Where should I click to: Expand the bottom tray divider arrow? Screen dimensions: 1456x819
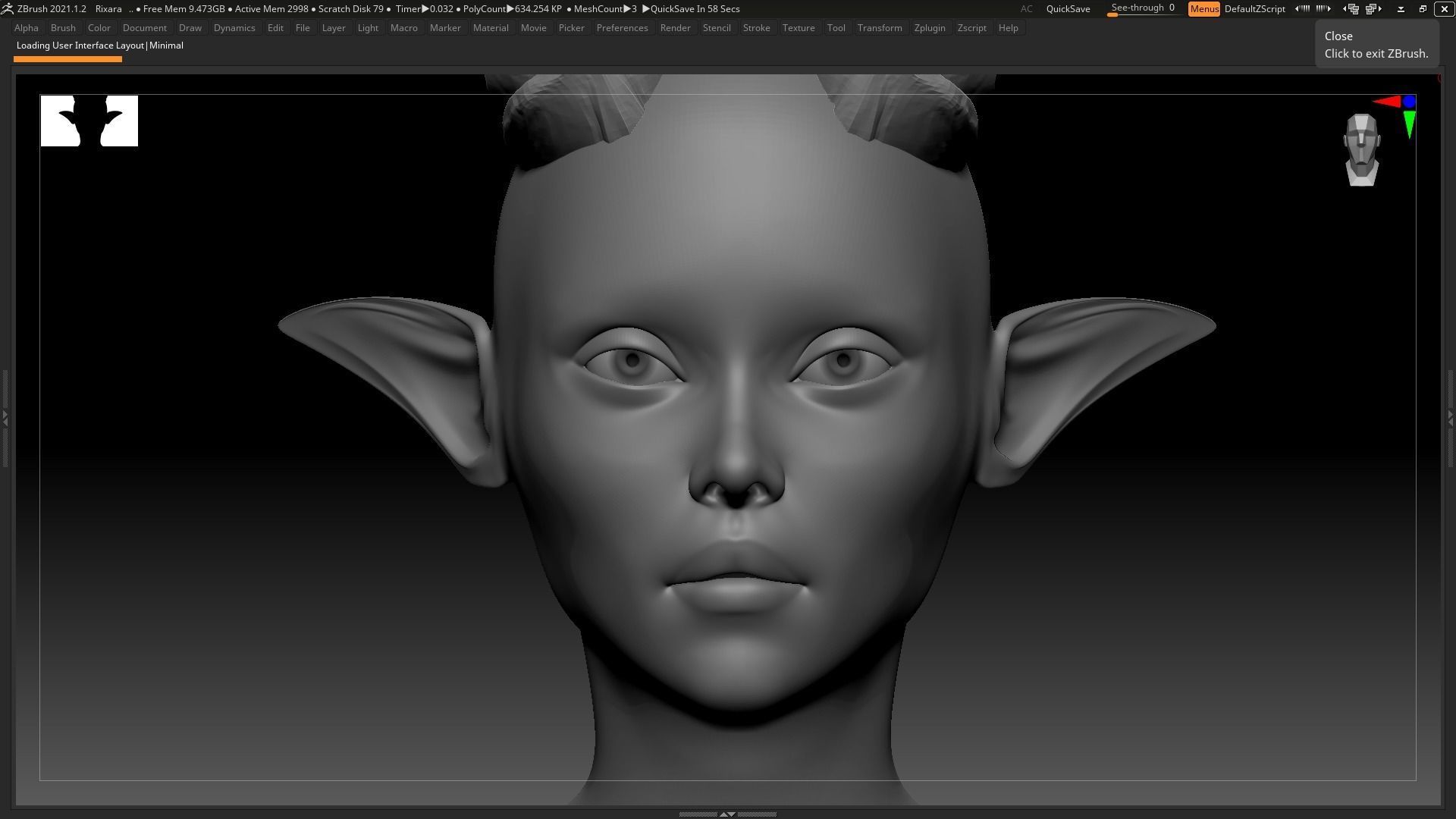728,813
